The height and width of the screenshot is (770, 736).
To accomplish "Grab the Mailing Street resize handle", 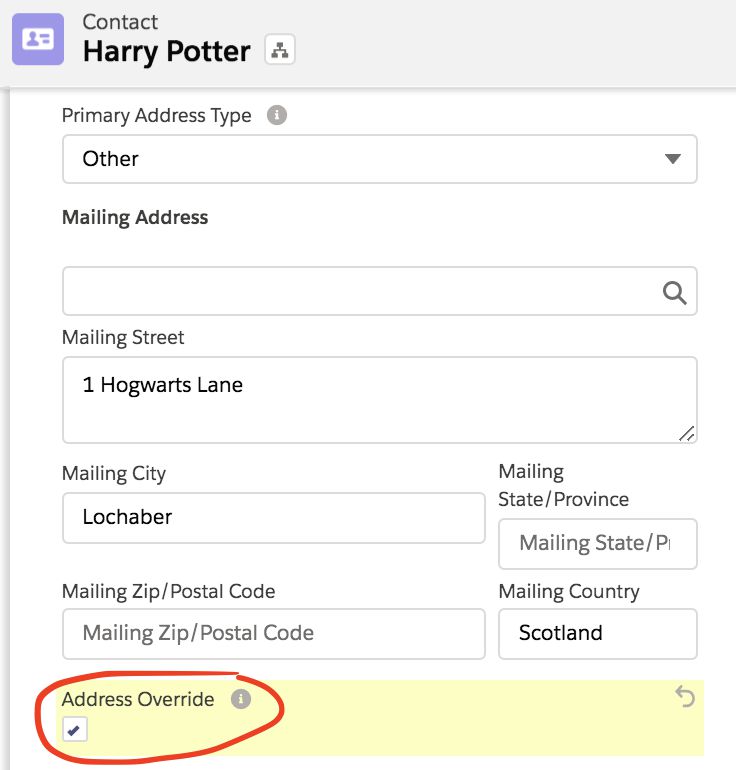I will [x=687, y=434].
